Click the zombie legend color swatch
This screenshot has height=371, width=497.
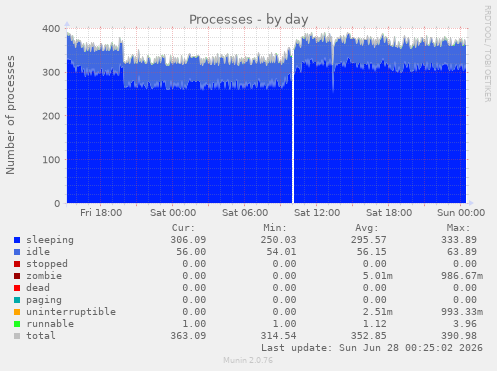tap(17, 276)
